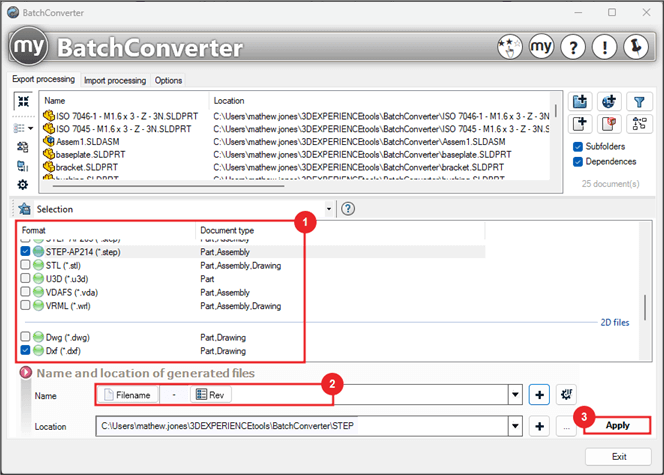Switch to Import processing tab
The height and width of the screenshot is (475, 664).
pos(115,80)
